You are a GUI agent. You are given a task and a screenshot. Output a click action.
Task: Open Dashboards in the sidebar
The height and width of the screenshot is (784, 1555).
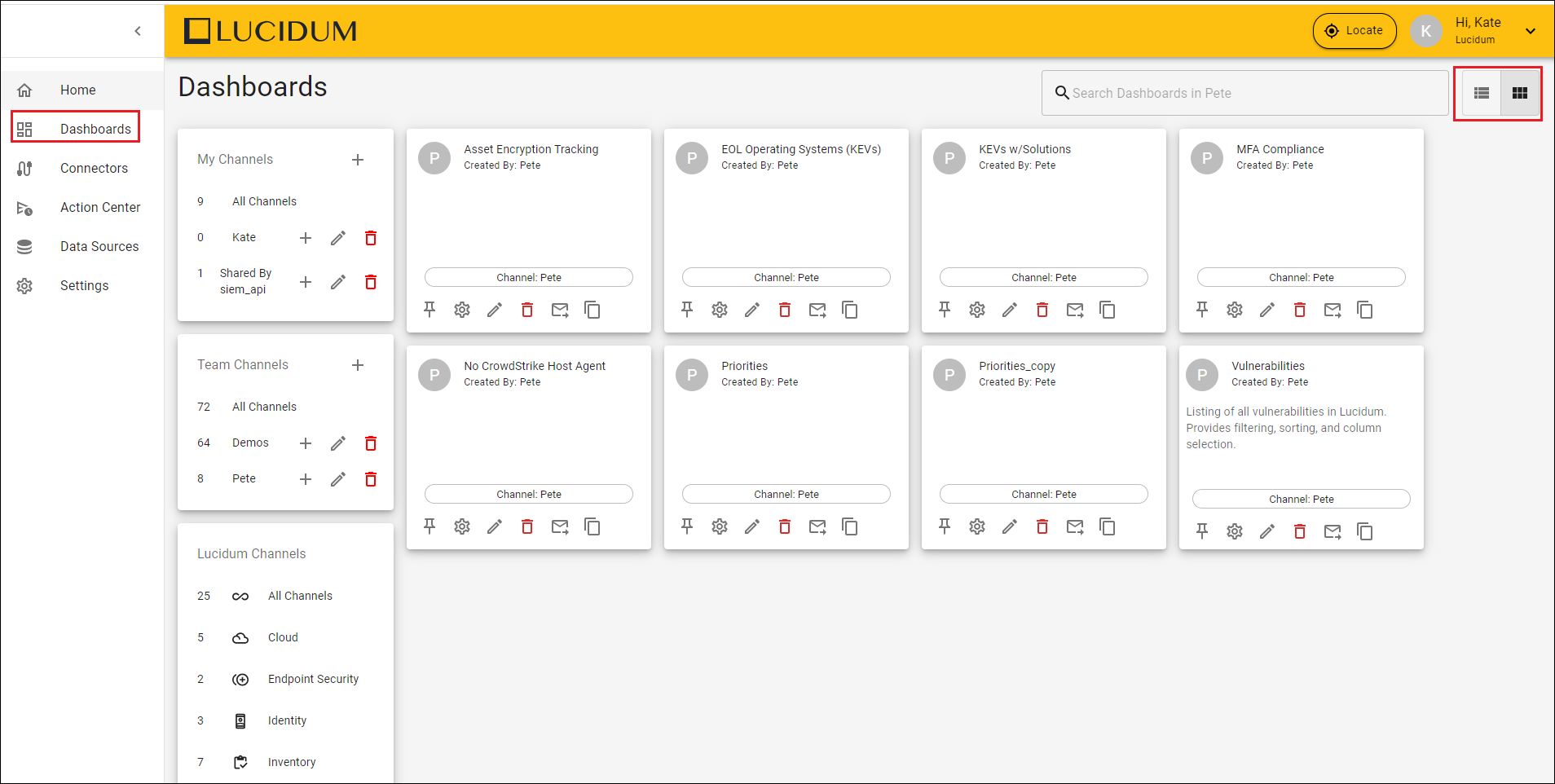[x=95, y=129]
